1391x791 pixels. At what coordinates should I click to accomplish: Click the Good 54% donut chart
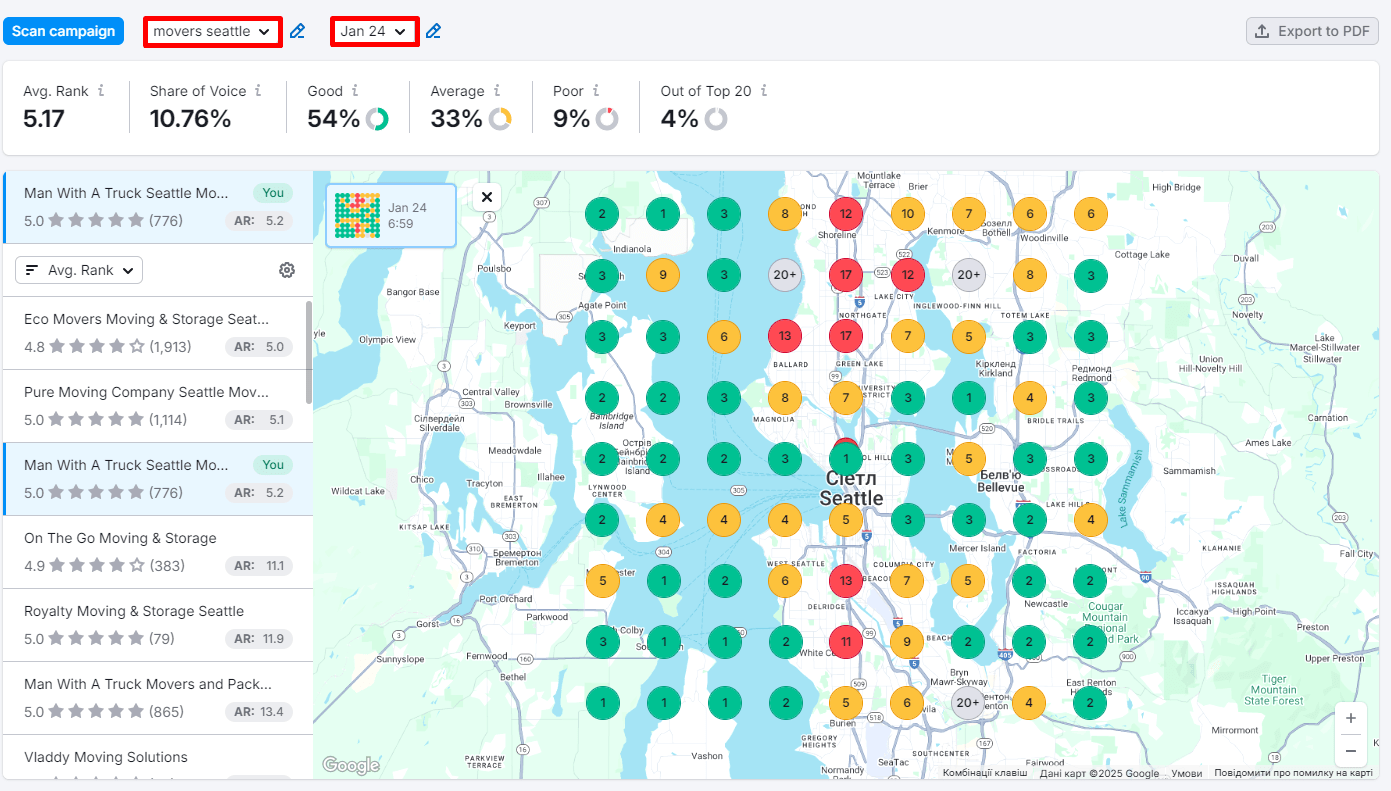(x=377, y=119)
